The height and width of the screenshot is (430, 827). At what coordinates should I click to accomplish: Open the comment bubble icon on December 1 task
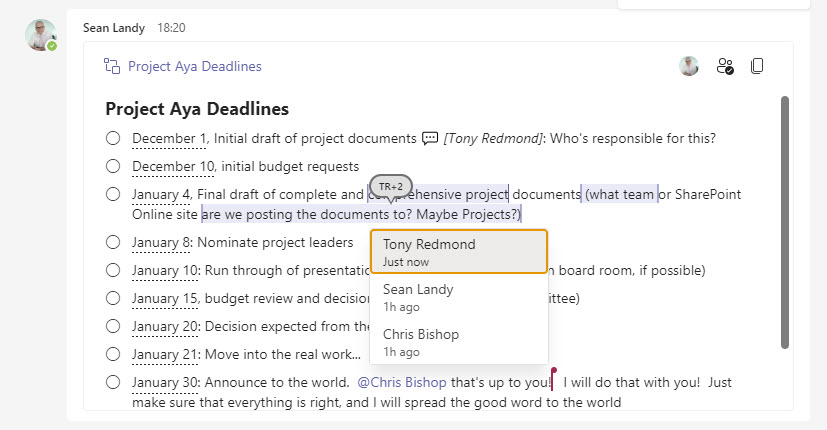point(430,138)
